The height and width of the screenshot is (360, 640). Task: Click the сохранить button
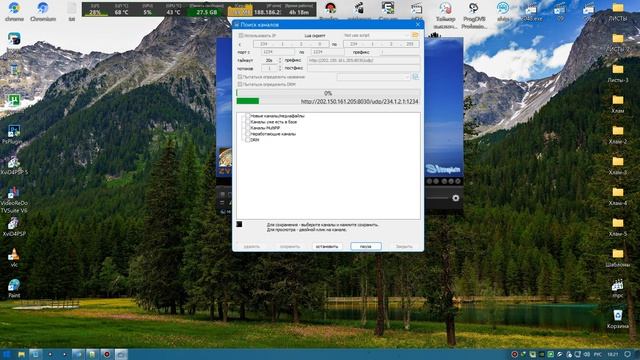coord(289,246)
